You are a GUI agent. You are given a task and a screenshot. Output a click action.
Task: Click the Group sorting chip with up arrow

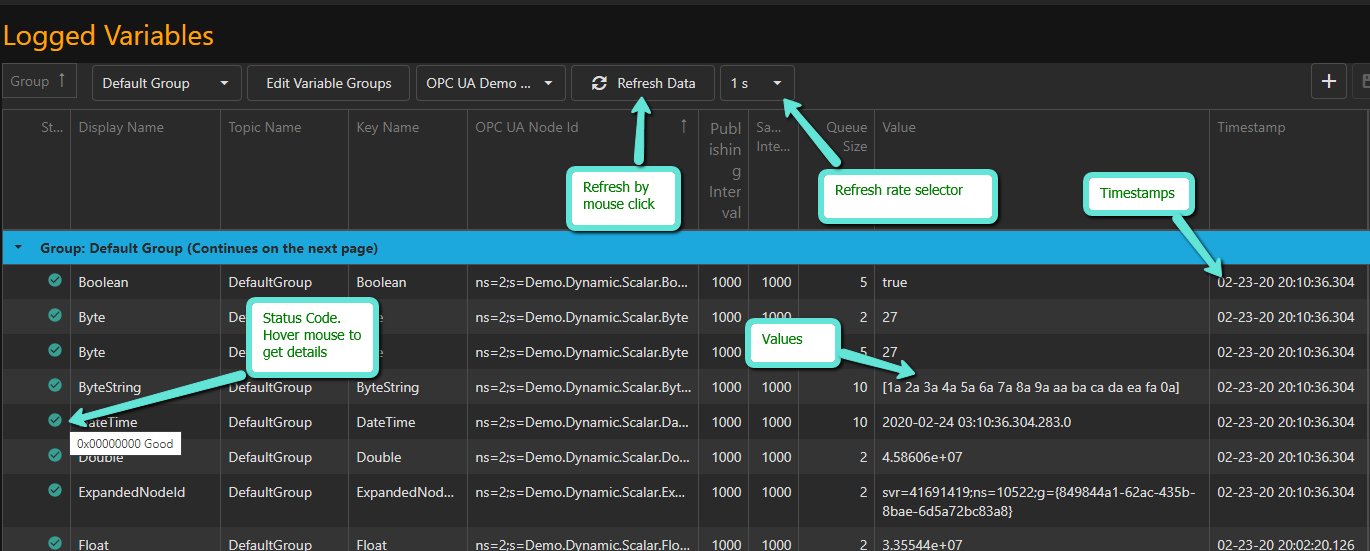40,82
